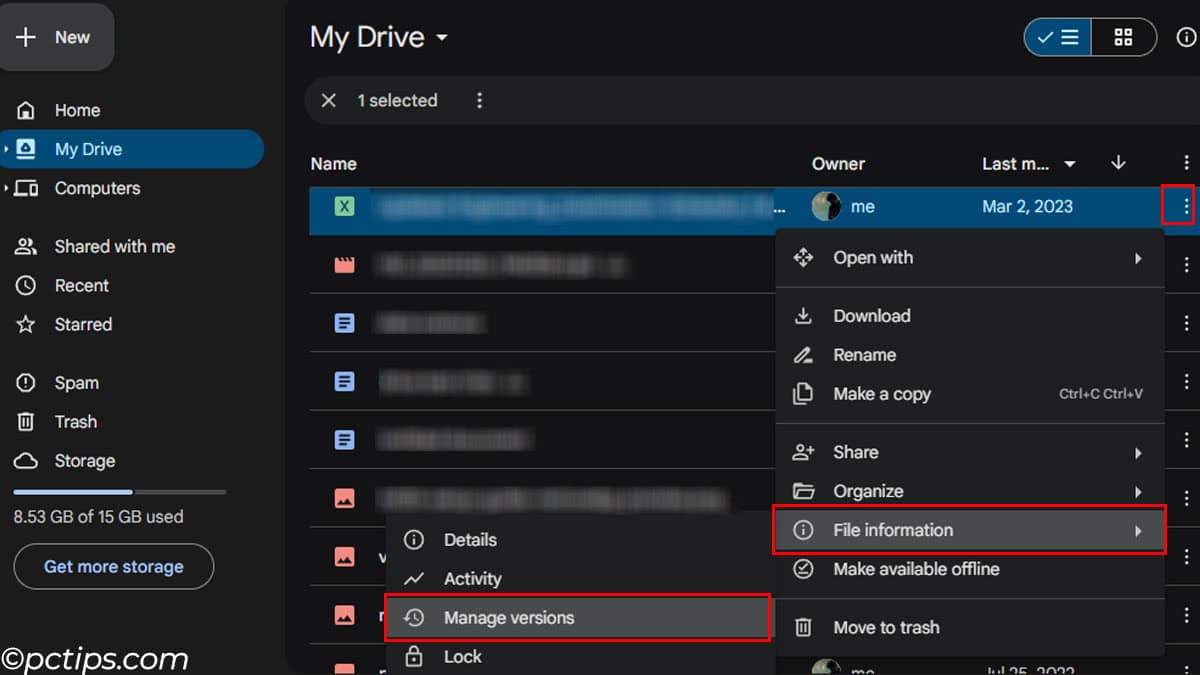Open Shared with me
Viewport: 1200px width, 675px height.
[x=114, y=246]
